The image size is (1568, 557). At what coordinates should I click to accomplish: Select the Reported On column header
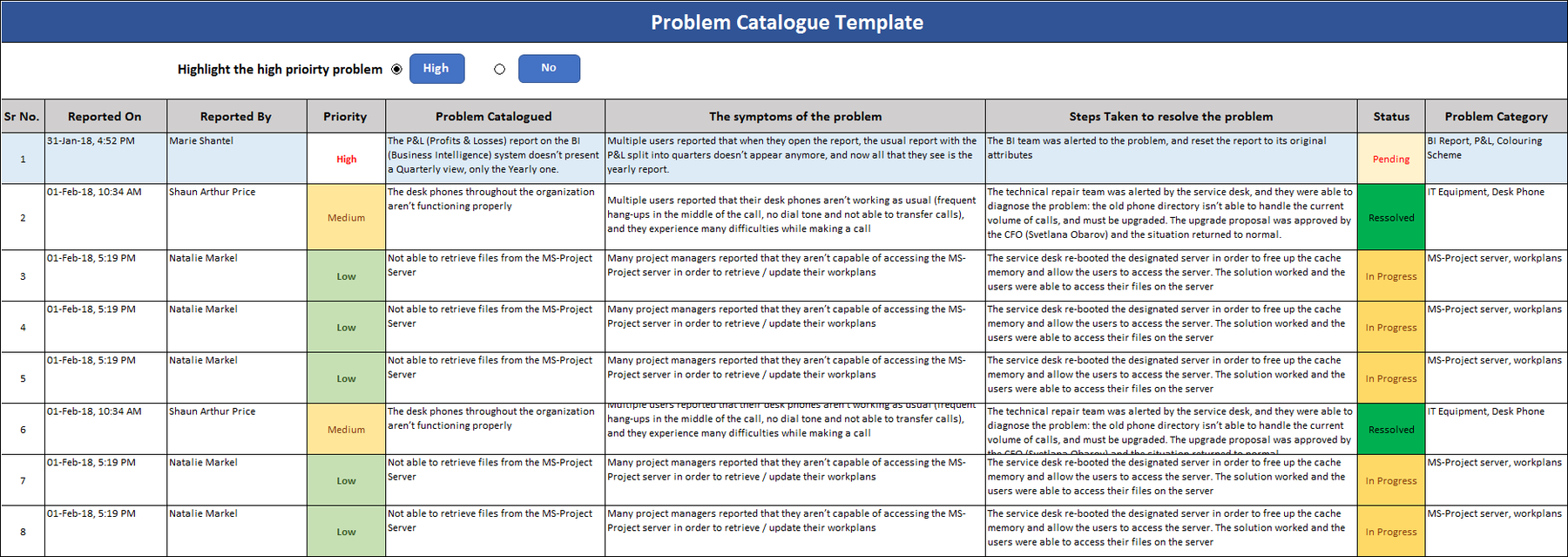105,116
